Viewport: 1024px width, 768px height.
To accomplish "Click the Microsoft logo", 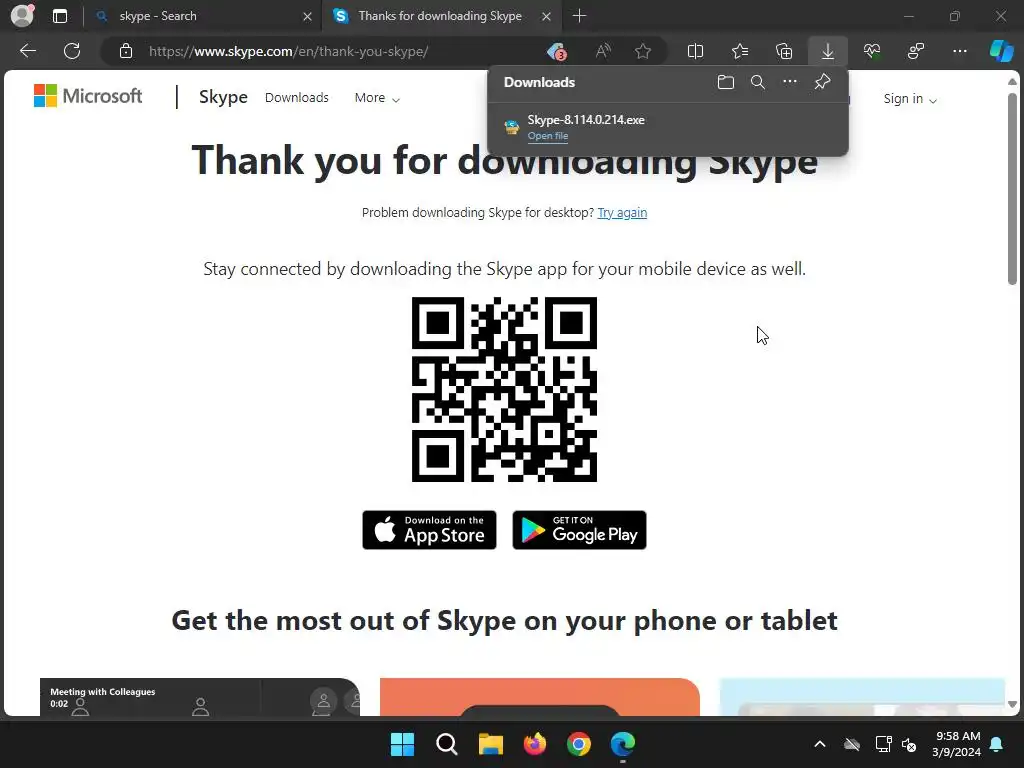I will 88,96.
